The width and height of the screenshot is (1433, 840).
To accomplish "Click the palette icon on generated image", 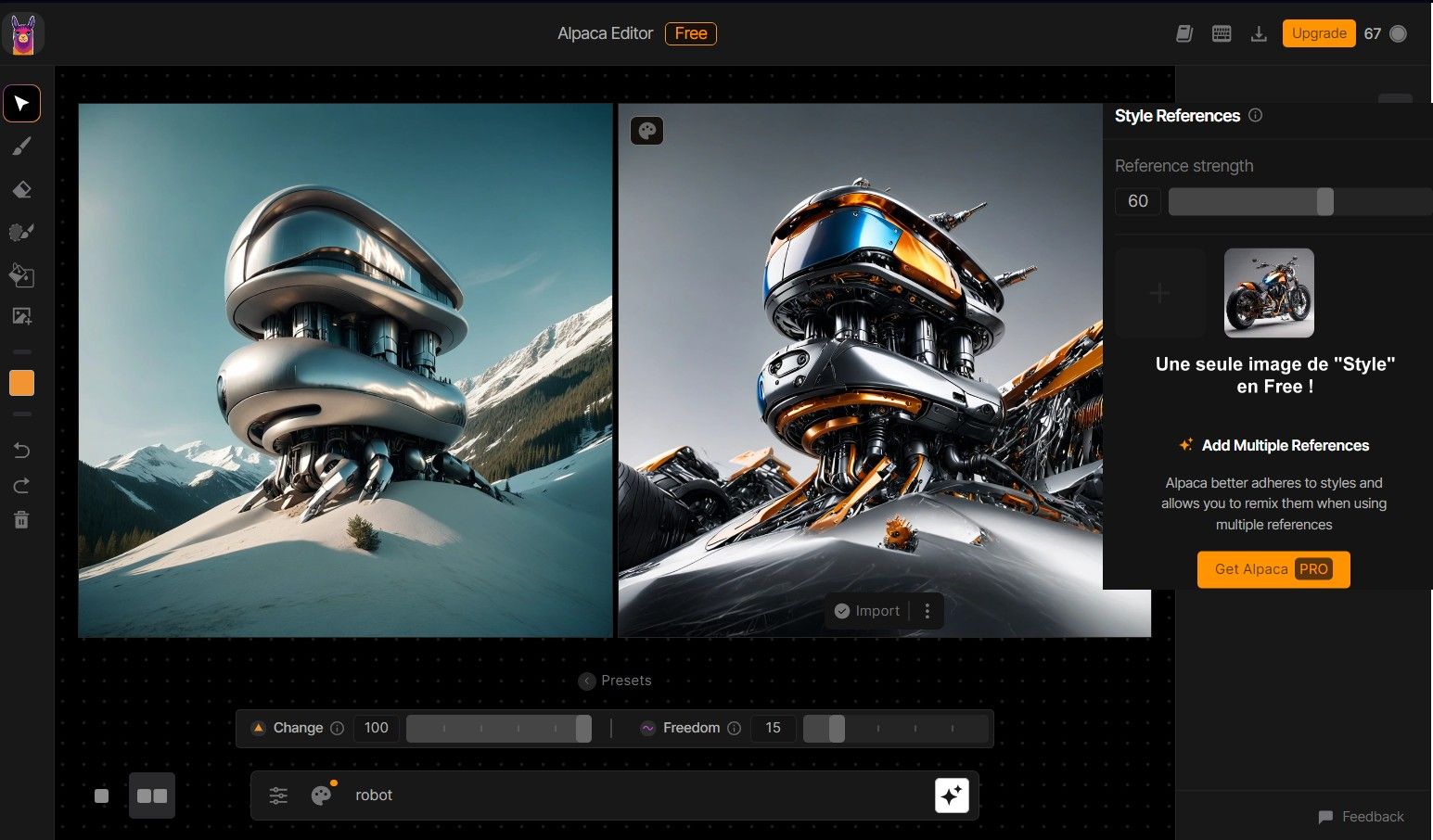I will click(x=647, y=131).
